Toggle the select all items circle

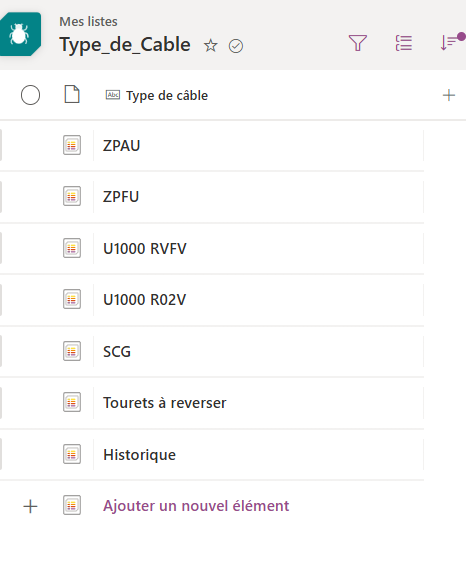tap(30, 95)
